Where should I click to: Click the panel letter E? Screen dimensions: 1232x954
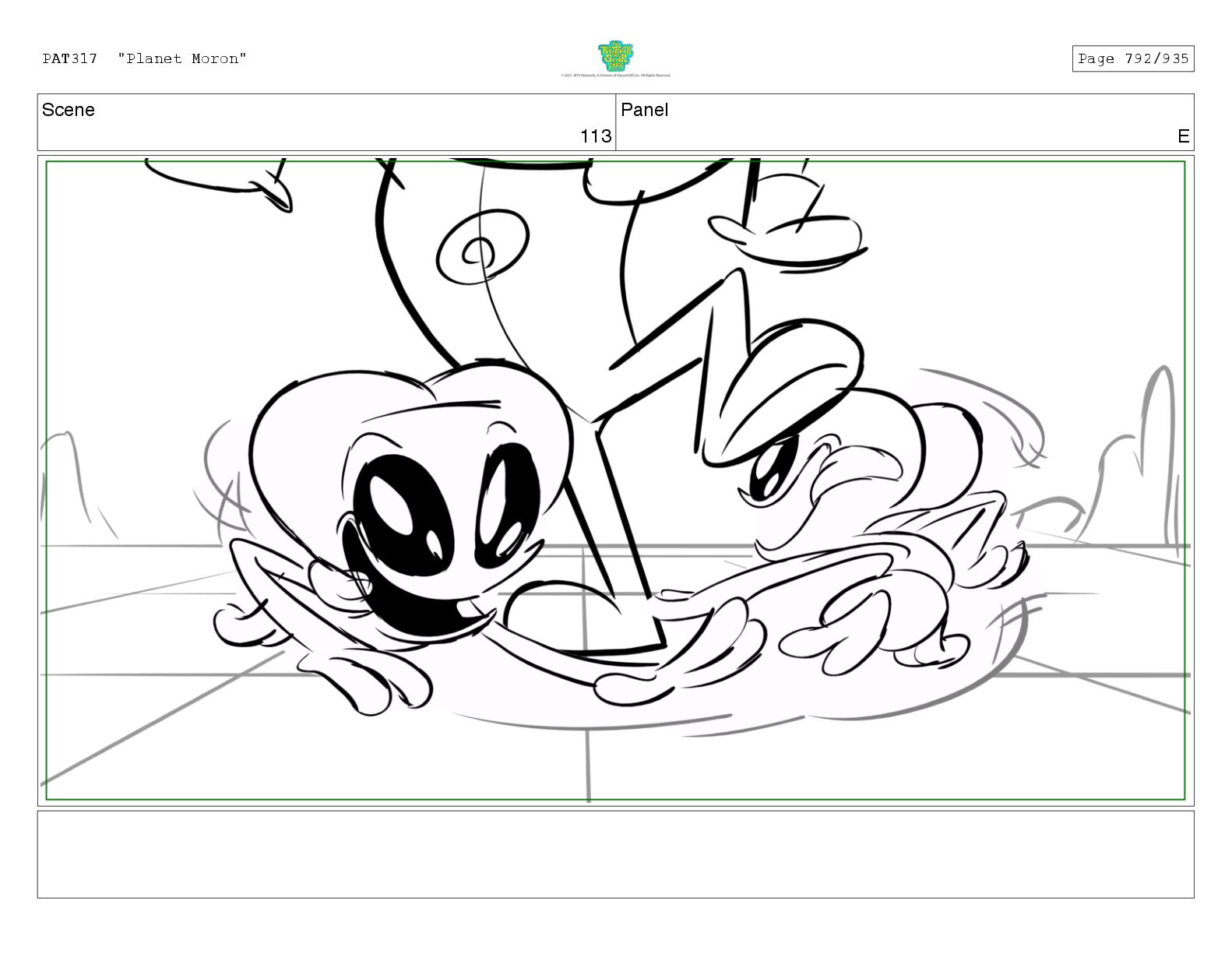tap(1183, 136)
